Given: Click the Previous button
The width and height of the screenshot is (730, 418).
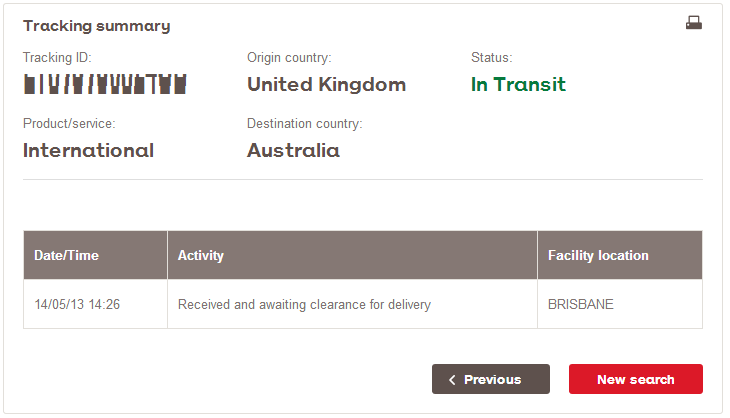Looking at the screenshot, I should (491, 379).
